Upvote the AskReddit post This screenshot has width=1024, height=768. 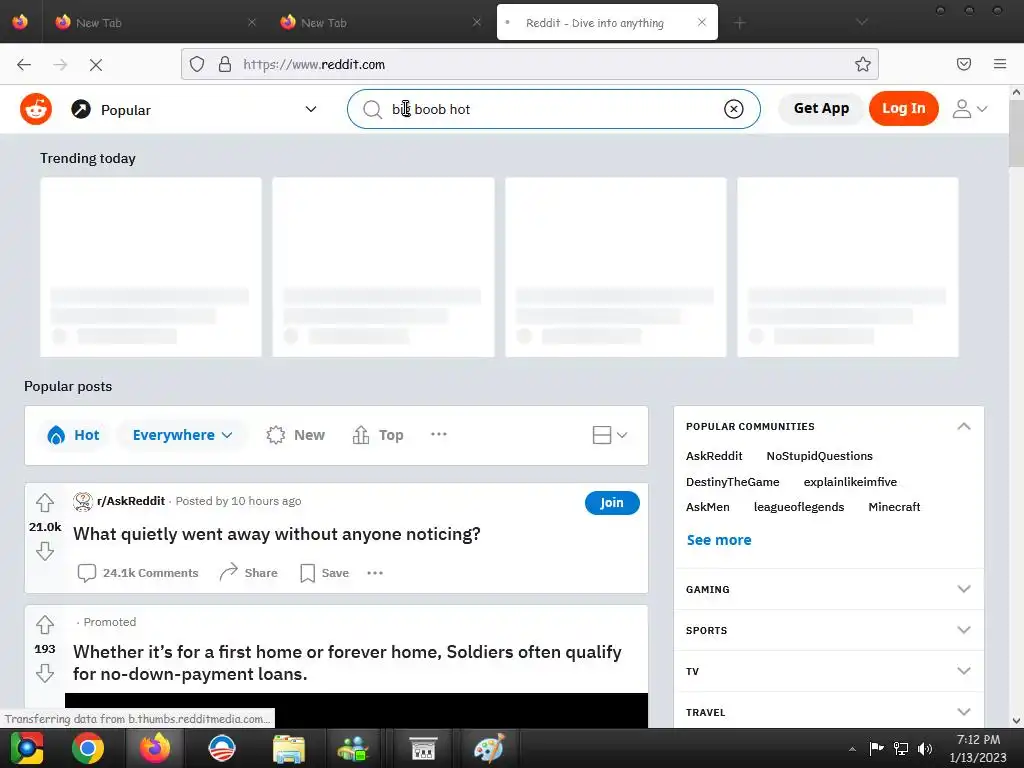click(x=44, y=503)
